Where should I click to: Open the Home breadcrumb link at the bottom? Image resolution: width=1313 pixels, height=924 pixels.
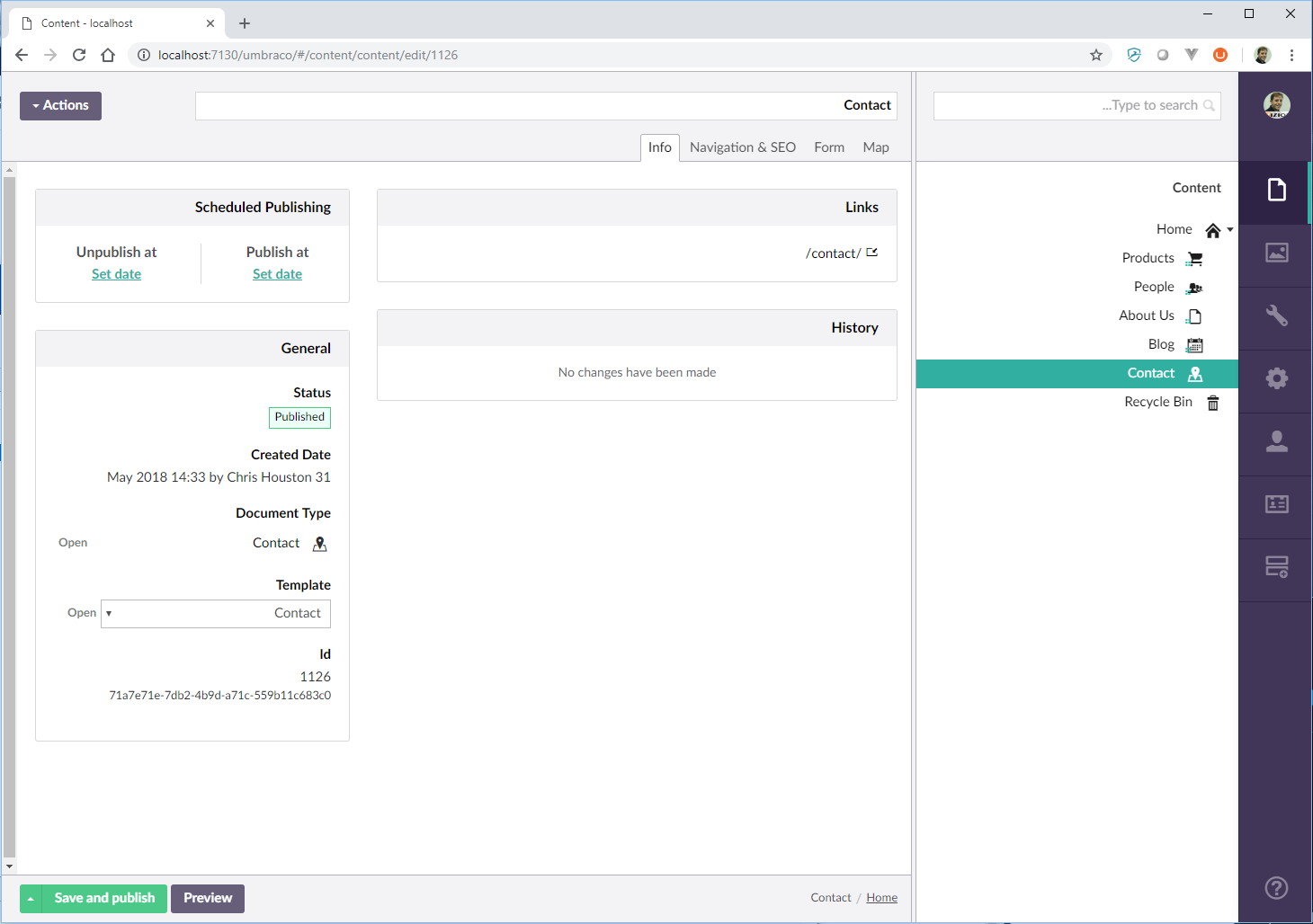tap(881, 897)
